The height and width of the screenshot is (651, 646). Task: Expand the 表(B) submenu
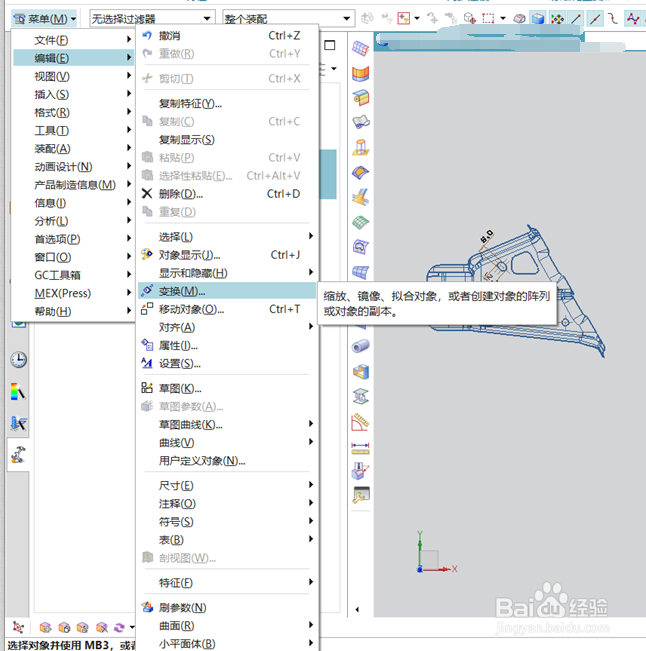tap(227, 540)
